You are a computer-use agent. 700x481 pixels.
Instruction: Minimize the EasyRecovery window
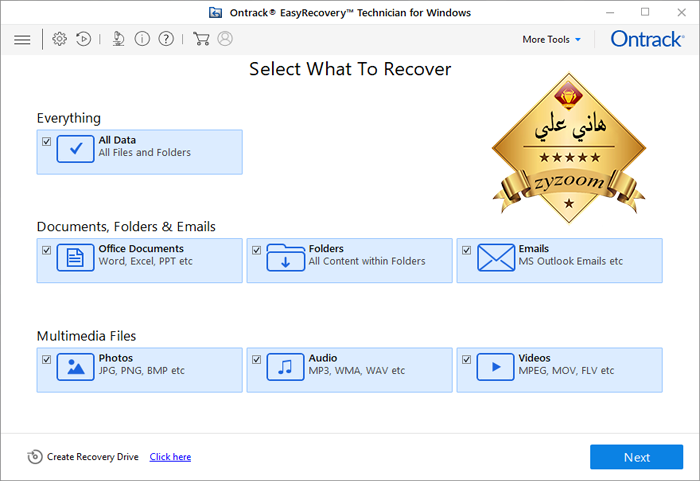click(610, 13)
